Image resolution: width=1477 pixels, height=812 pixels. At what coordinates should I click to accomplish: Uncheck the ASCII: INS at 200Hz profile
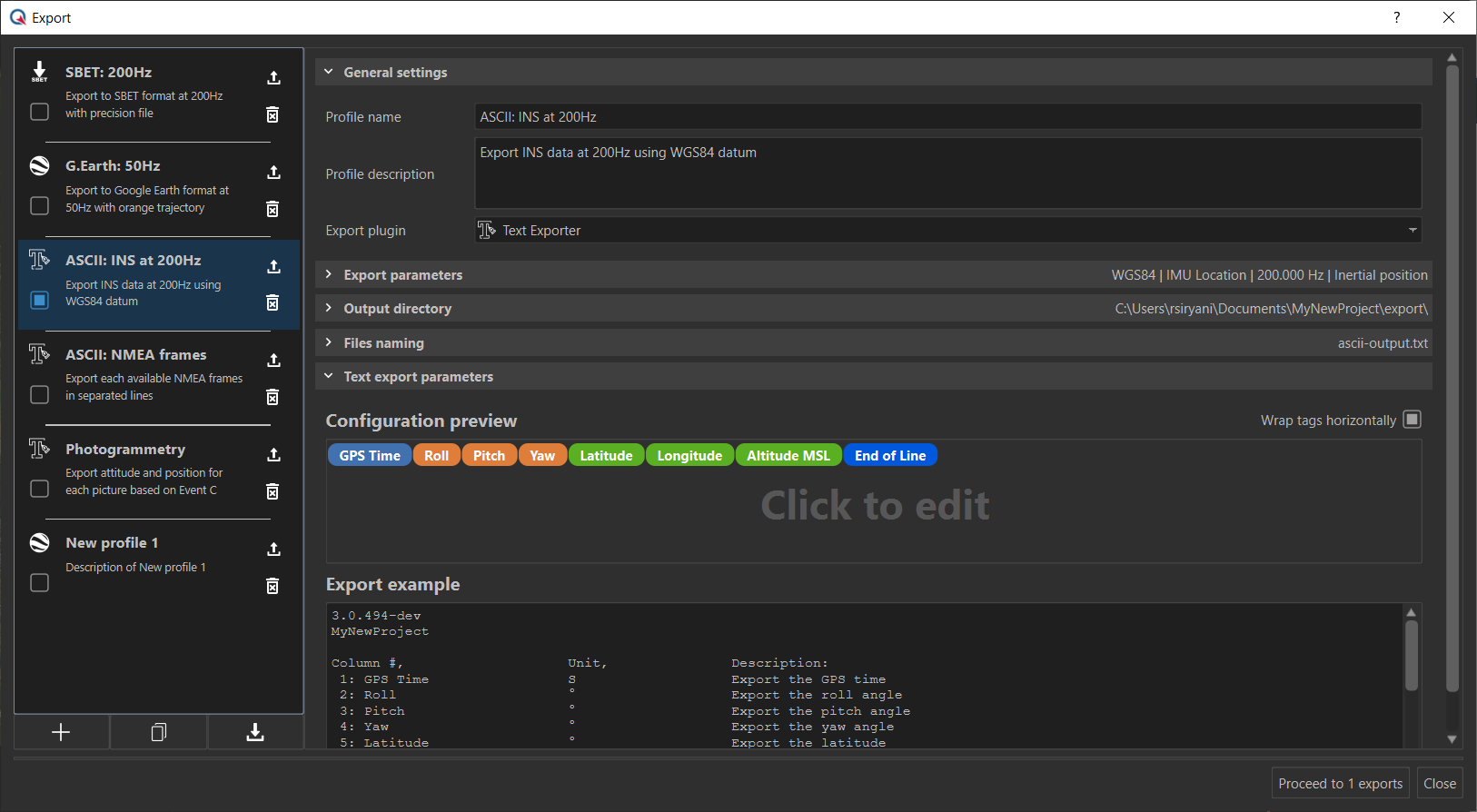[39, 300]
